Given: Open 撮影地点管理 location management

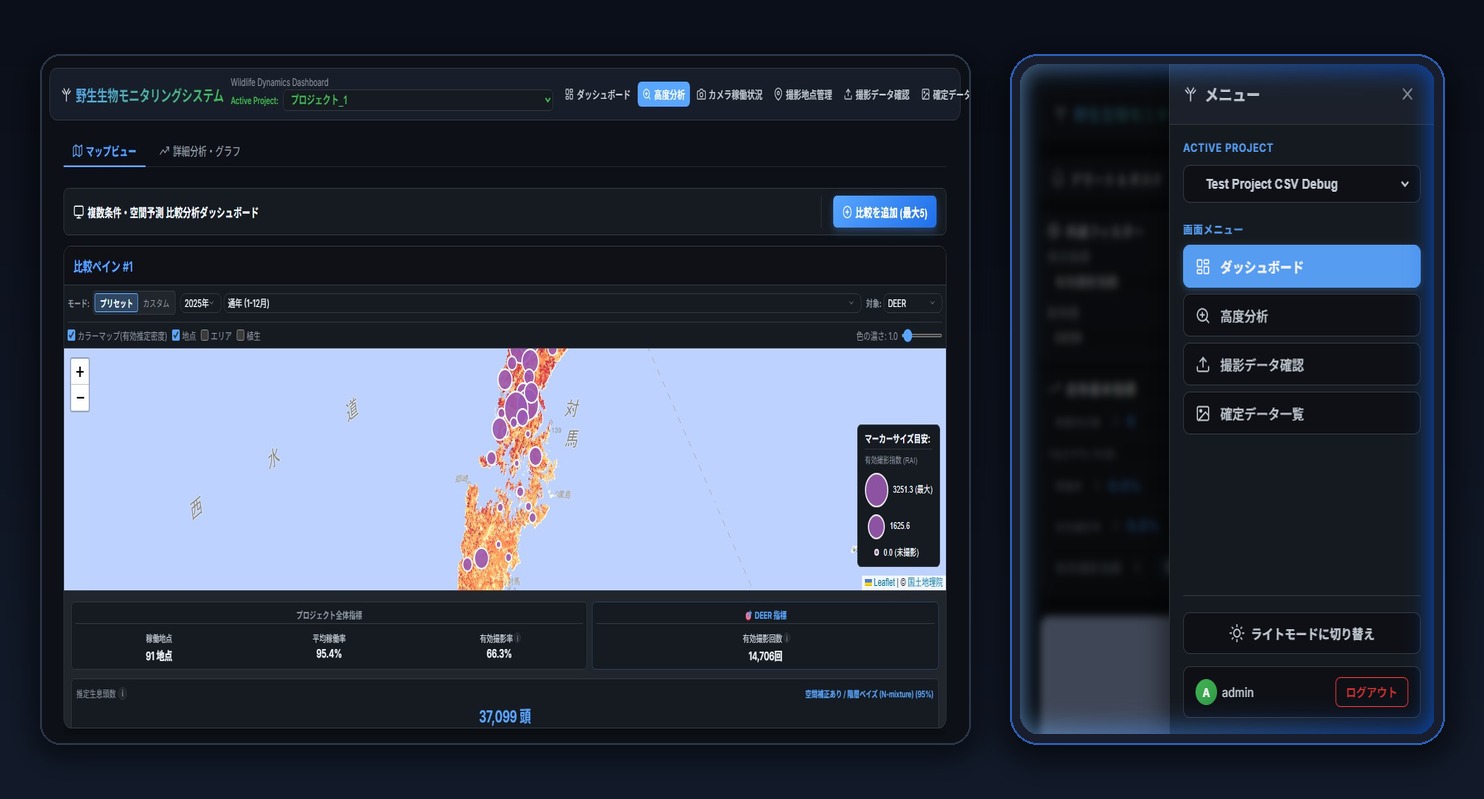Looking at the screenshot, I should click(x=803, y=95).
